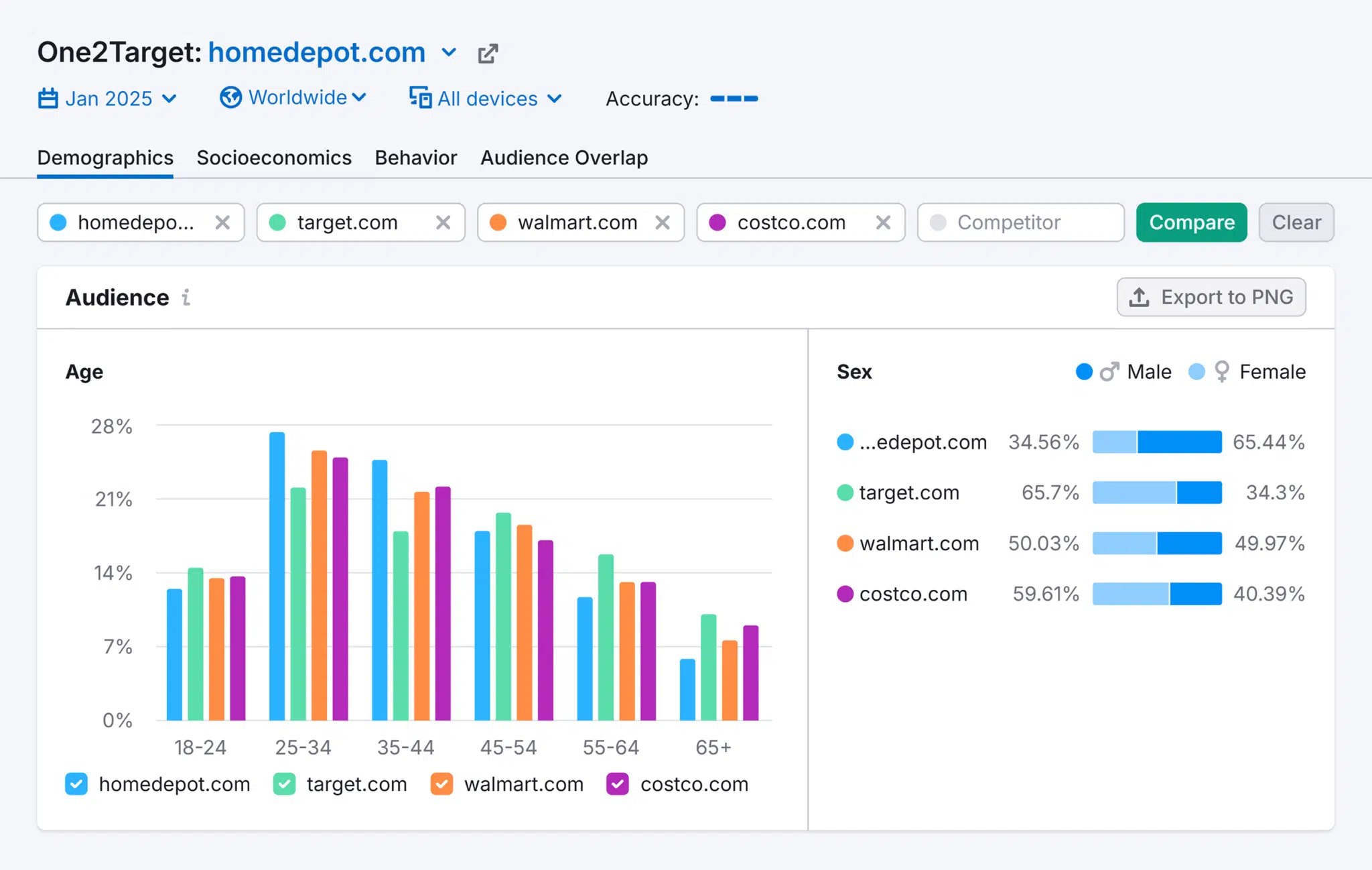Remove walmart.com from comparison
This screenshot has height=870, width=1372.
coord(663,223)
